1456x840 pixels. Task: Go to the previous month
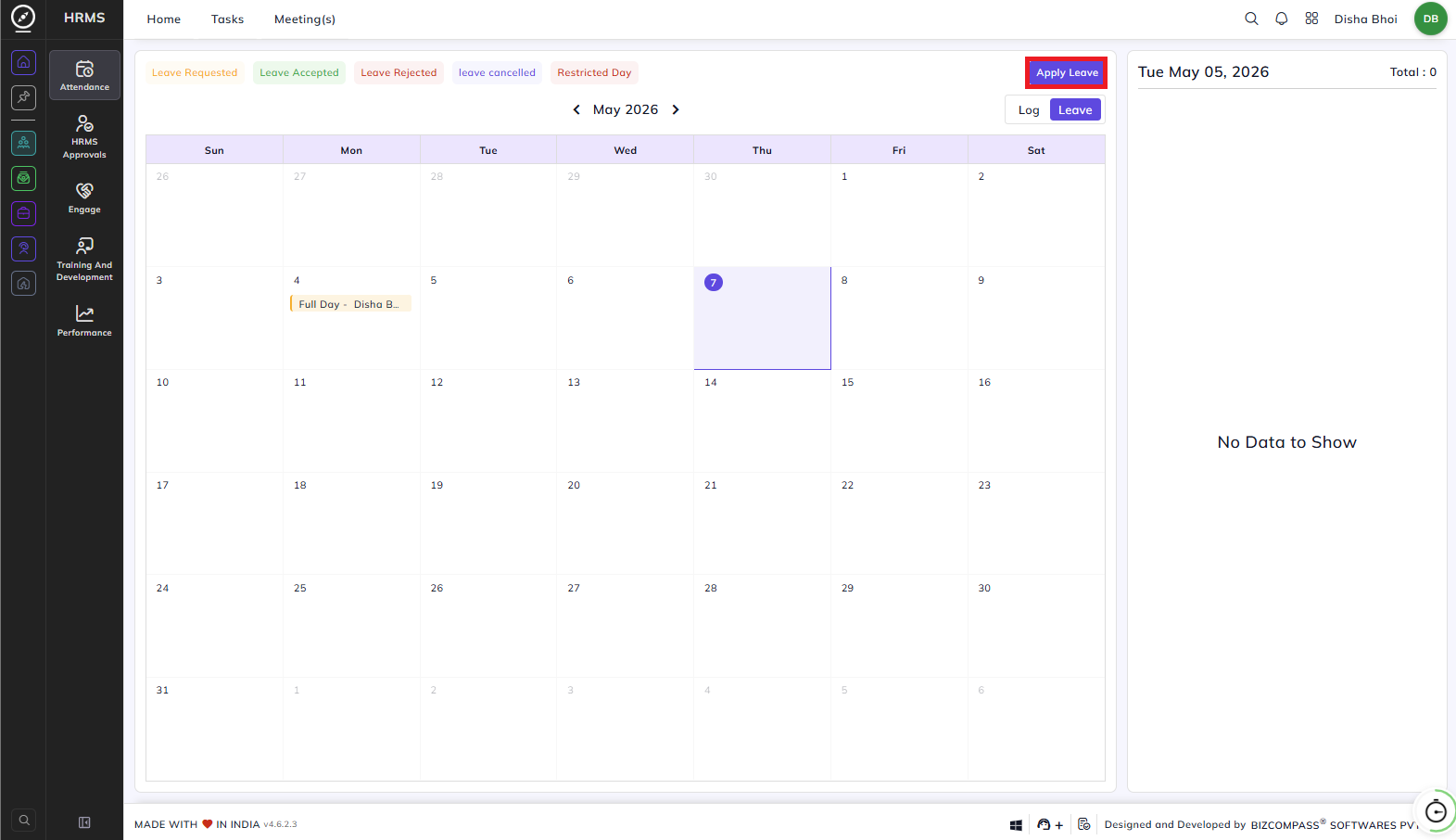[576, 109]
